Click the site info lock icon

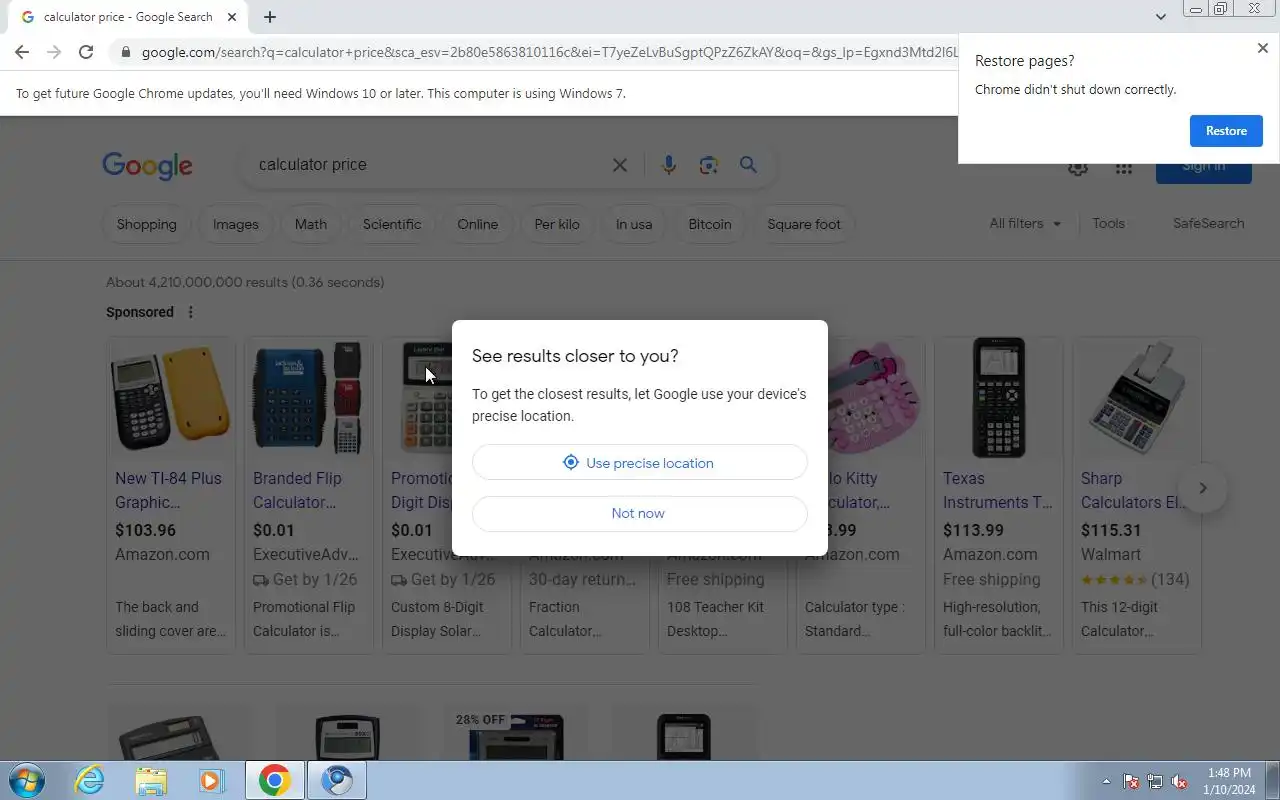click(124, 52)
